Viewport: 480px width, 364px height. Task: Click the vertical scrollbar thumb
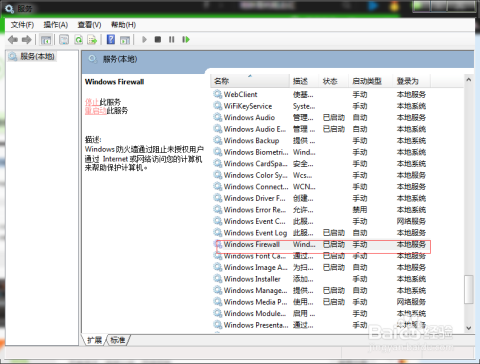point(469,289)
